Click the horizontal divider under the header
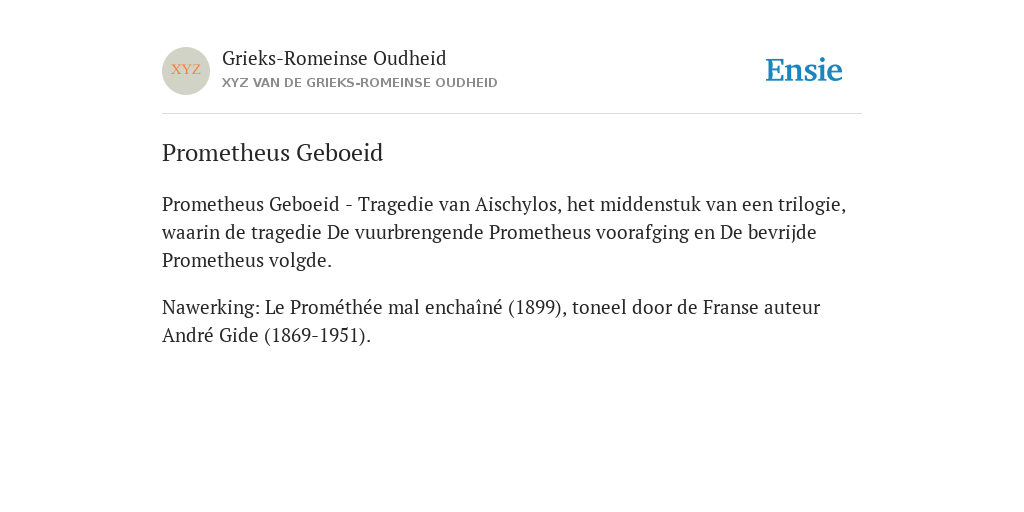The image size is (1024, 512). point(512,114)
